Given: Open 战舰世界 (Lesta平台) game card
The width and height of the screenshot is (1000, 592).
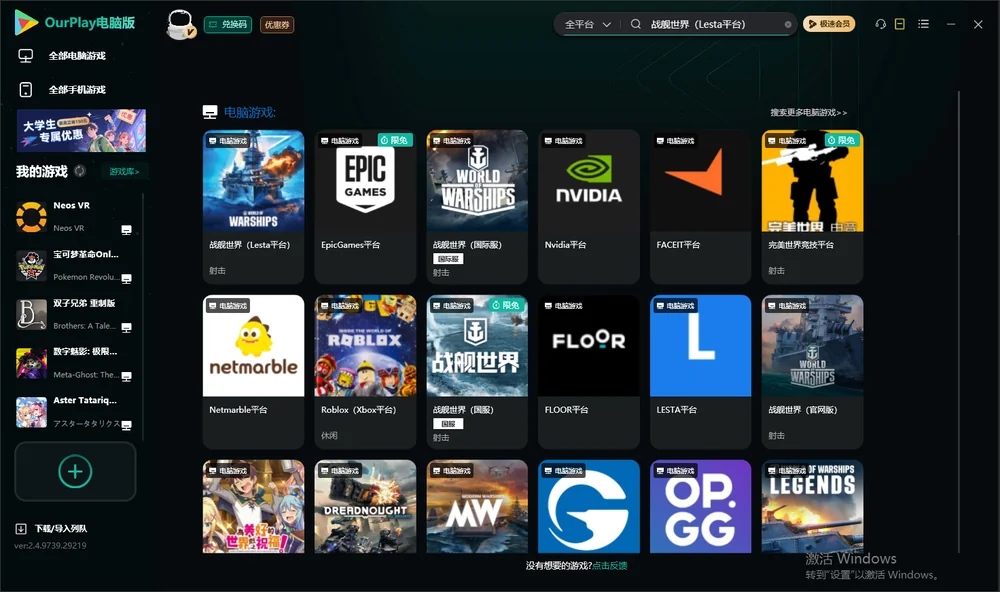Looking at the screenshot, I should 253,207.
